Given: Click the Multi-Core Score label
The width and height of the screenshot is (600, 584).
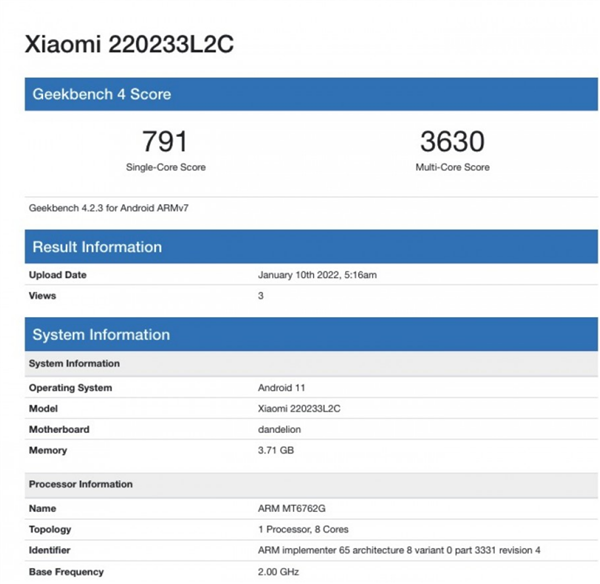Looking at the screenshot, I should point(453,167).
